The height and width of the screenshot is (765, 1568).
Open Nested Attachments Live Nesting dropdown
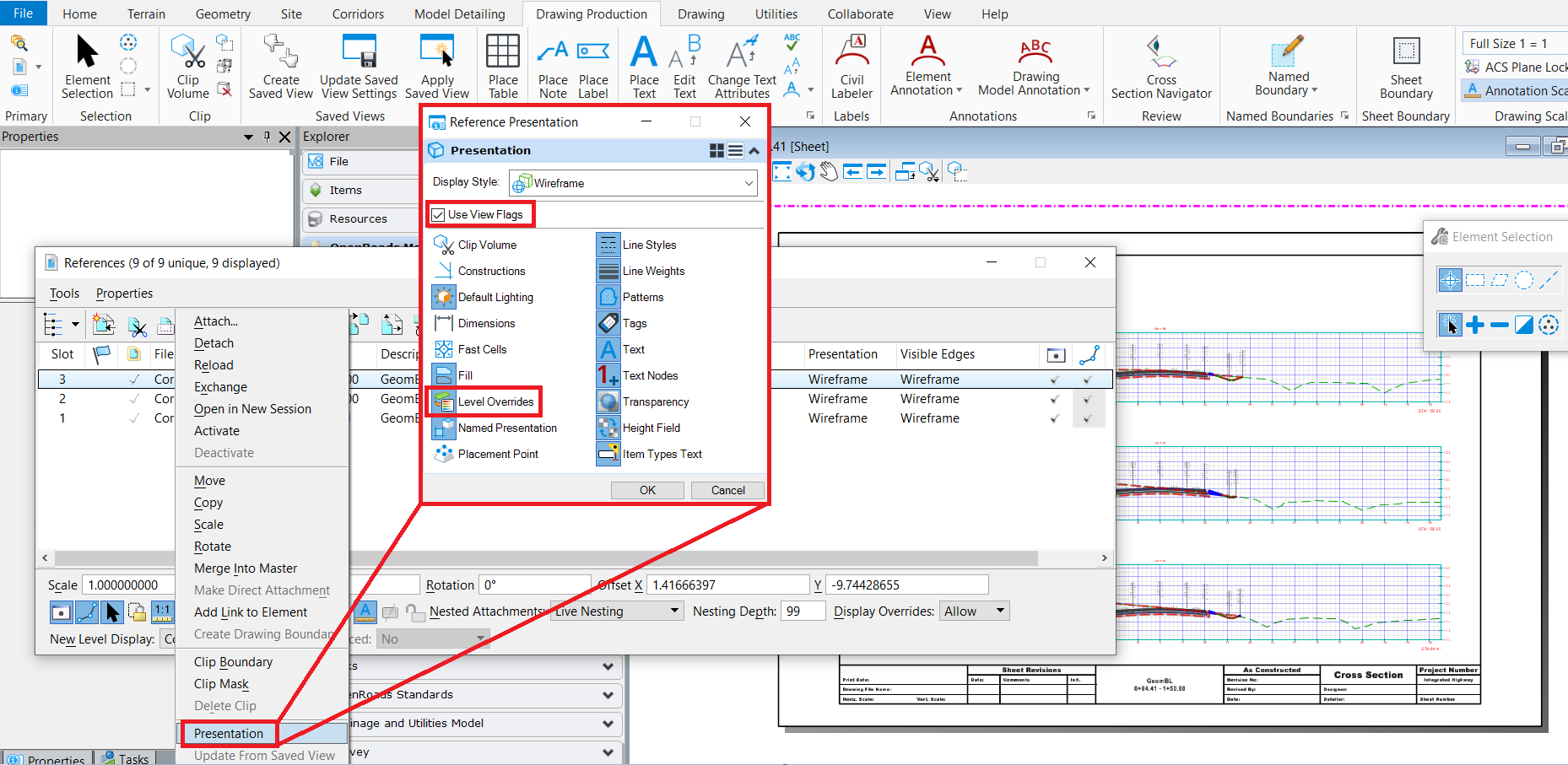[x=617, y=611]
